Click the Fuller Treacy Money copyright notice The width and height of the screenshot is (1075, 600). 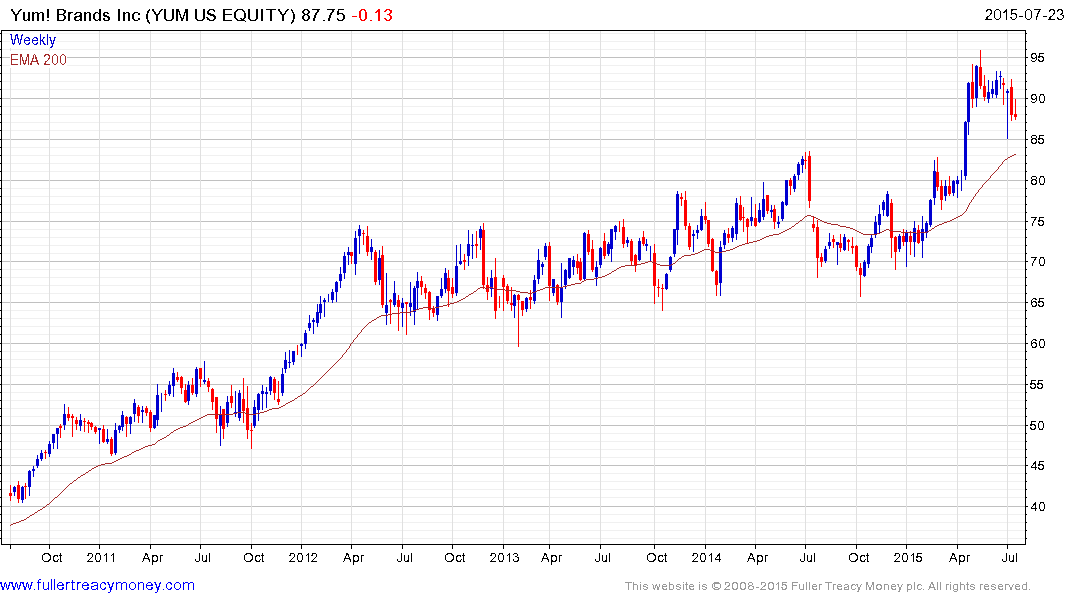[827, 586]
